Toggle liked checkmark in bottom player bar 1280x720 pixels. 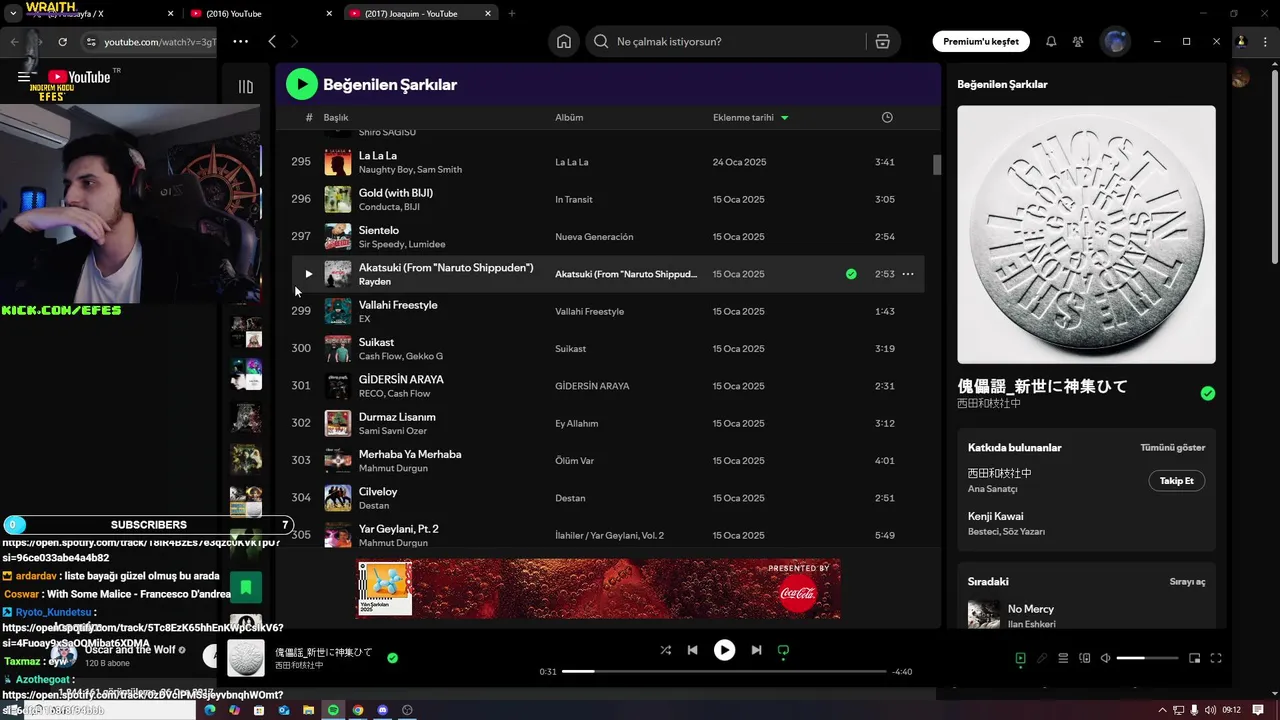392,658
